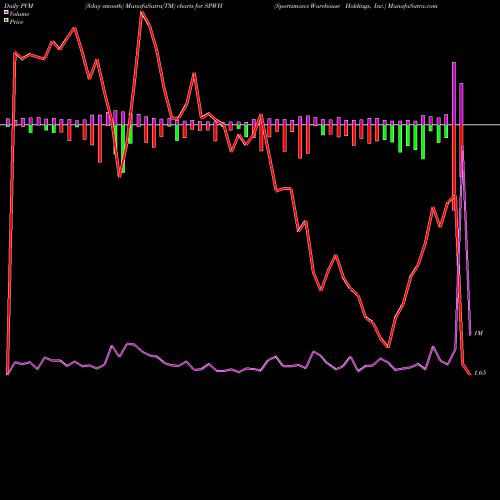This screenshot has height=500, width=500.
Task: Click the MunafaSutra.com text in header
Action: (413, 6)
